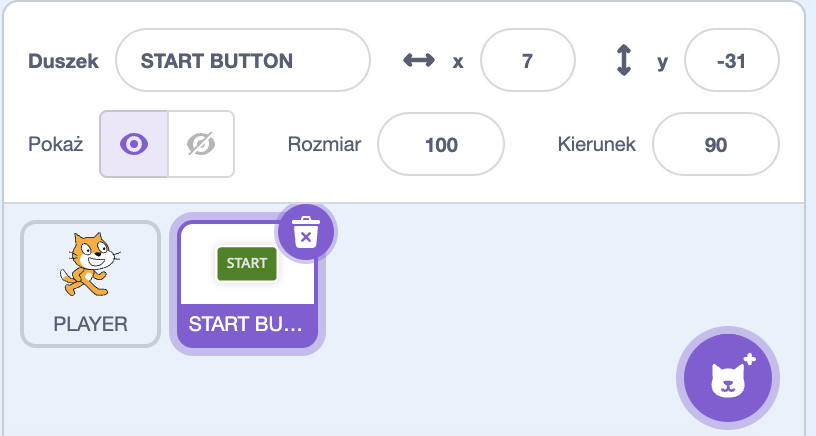
Task: Open the add new sprite cat button
Action: 728,378
